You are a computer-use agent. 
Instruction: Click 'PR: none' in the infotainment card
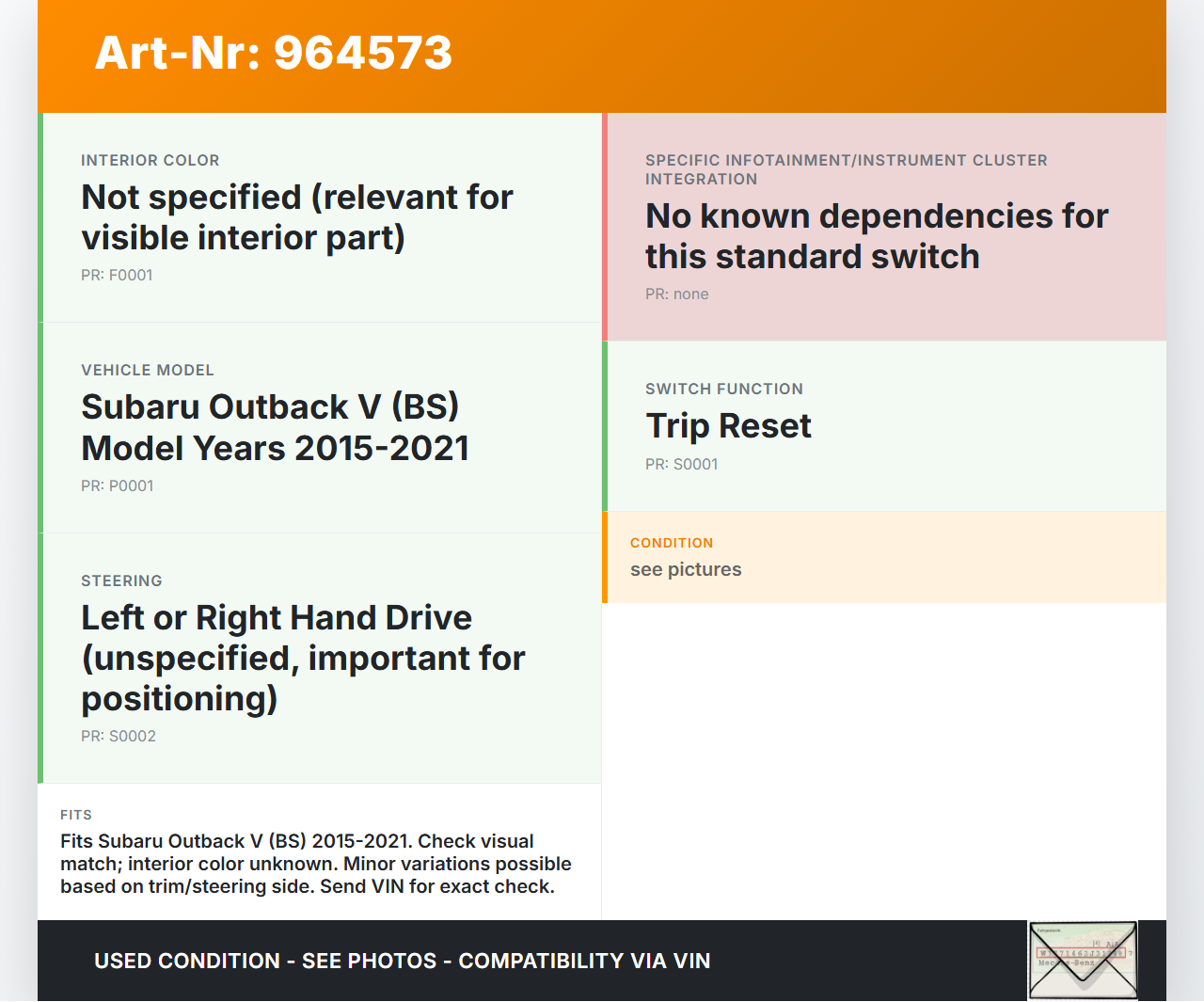tap(676, 294)
